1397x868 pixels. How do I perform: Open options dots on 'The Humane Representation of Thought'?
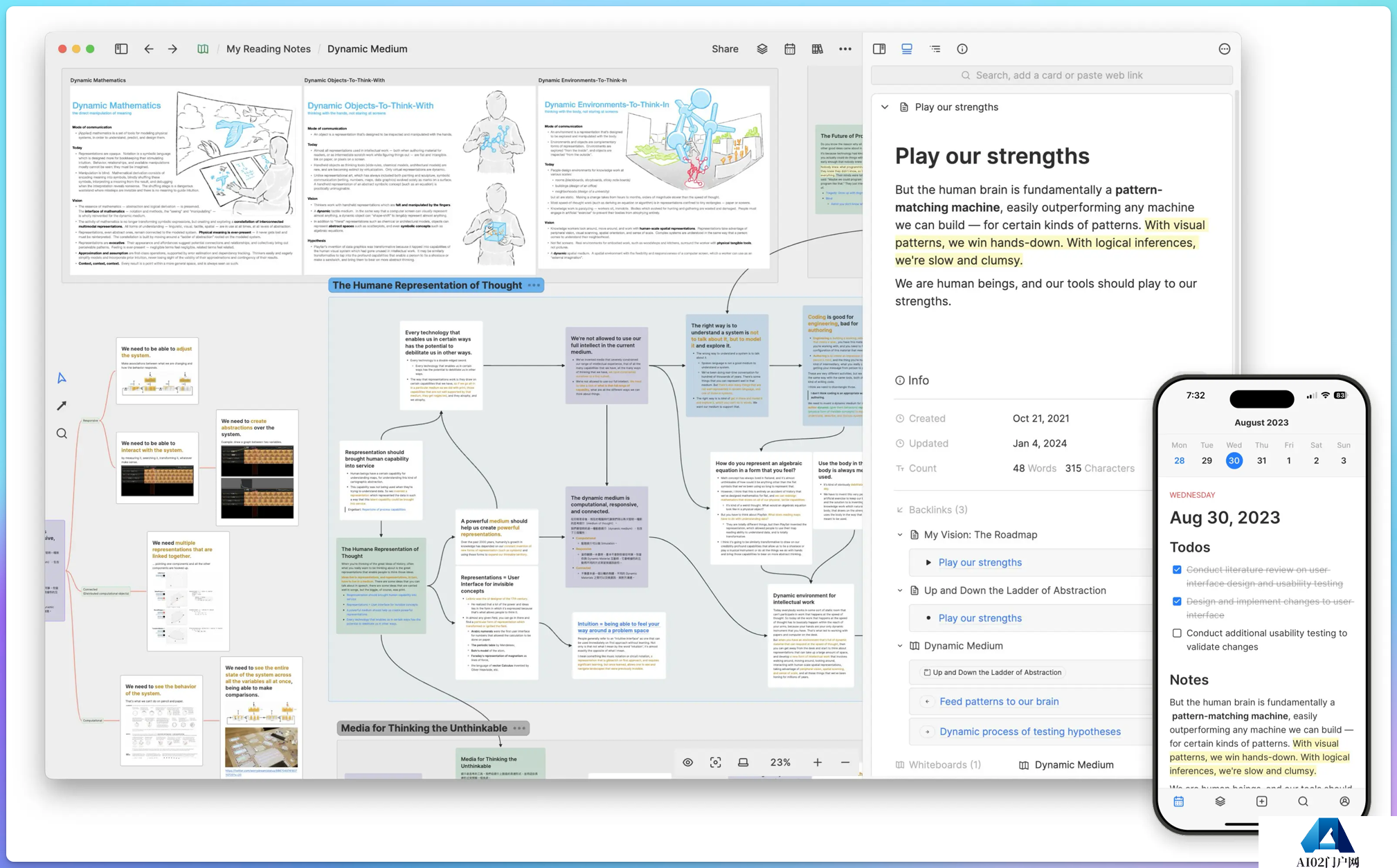pos(534,285)
